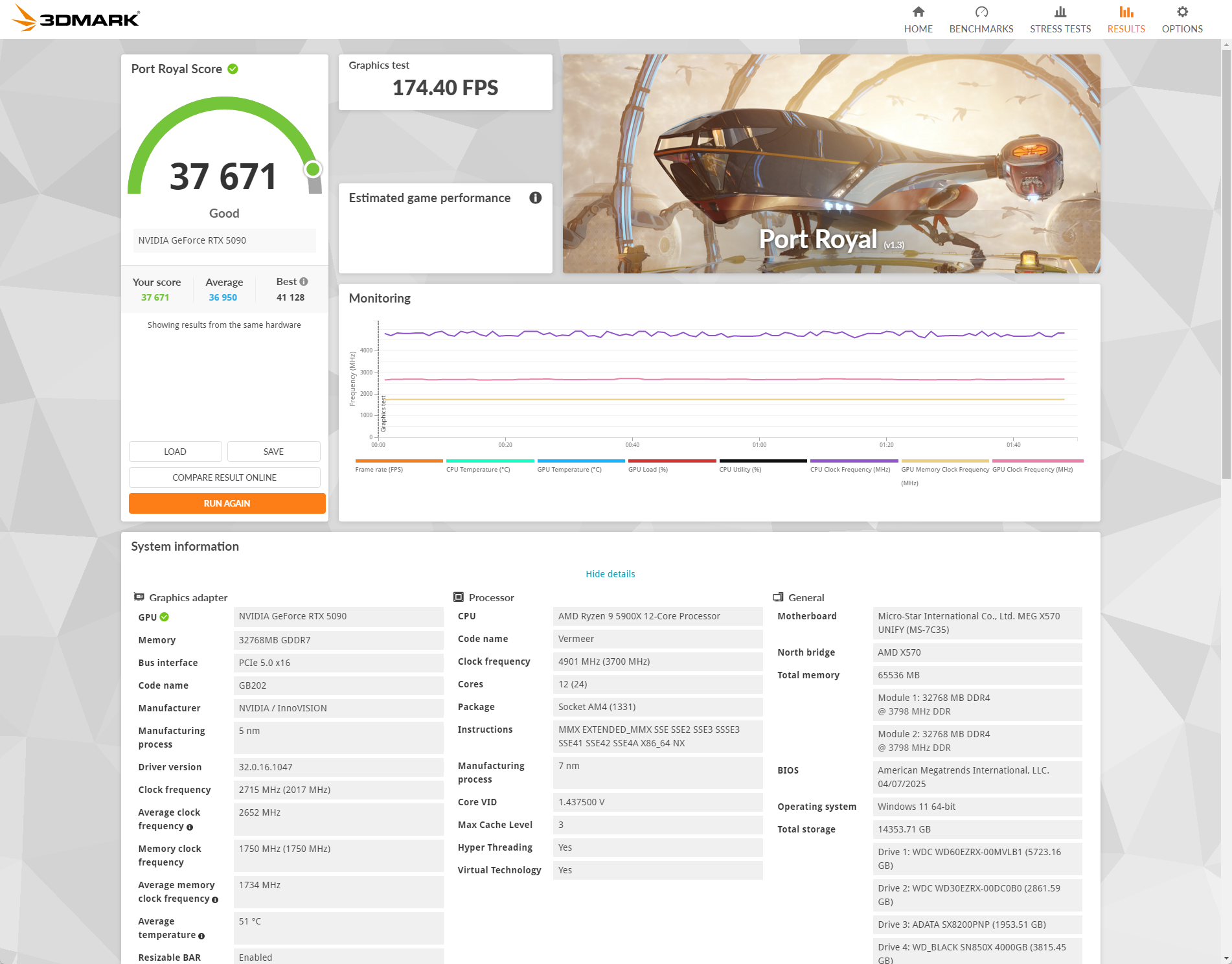1232x964 pixels.
Task: Switch to the Results section
Action: coord(1126,19)
